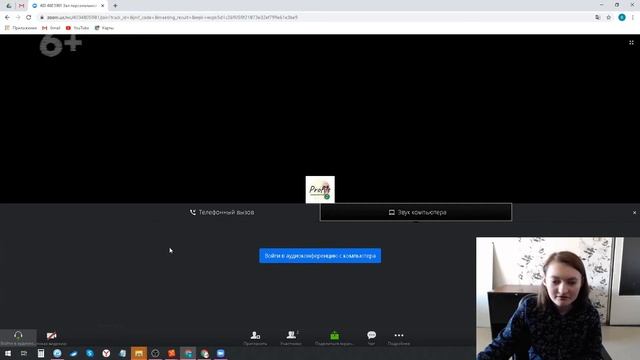Close the Zoom meeting browser tab

pos(102,6)
